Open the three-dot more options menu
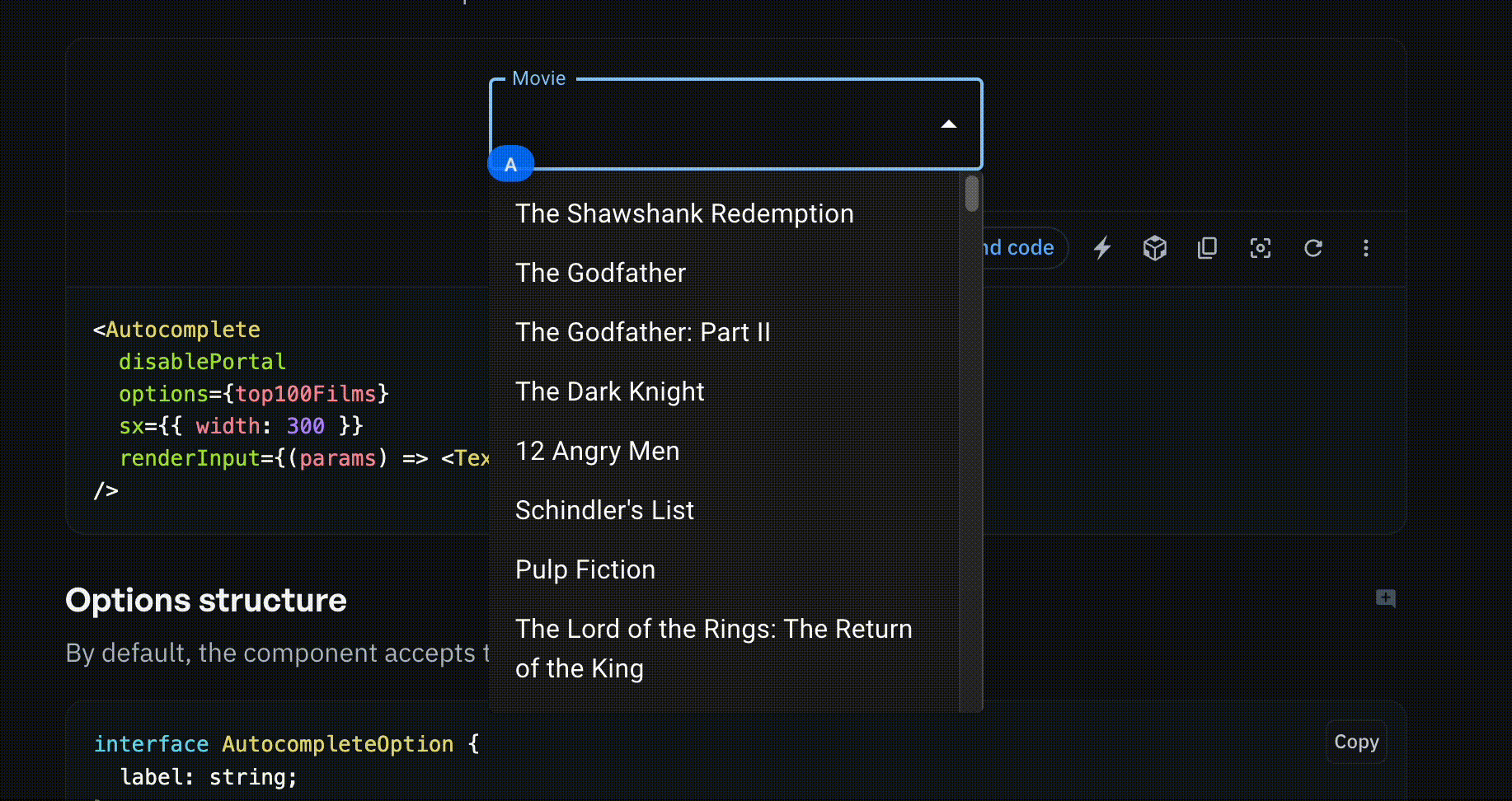This screenshot has width=1512, height=801. 1366,248
